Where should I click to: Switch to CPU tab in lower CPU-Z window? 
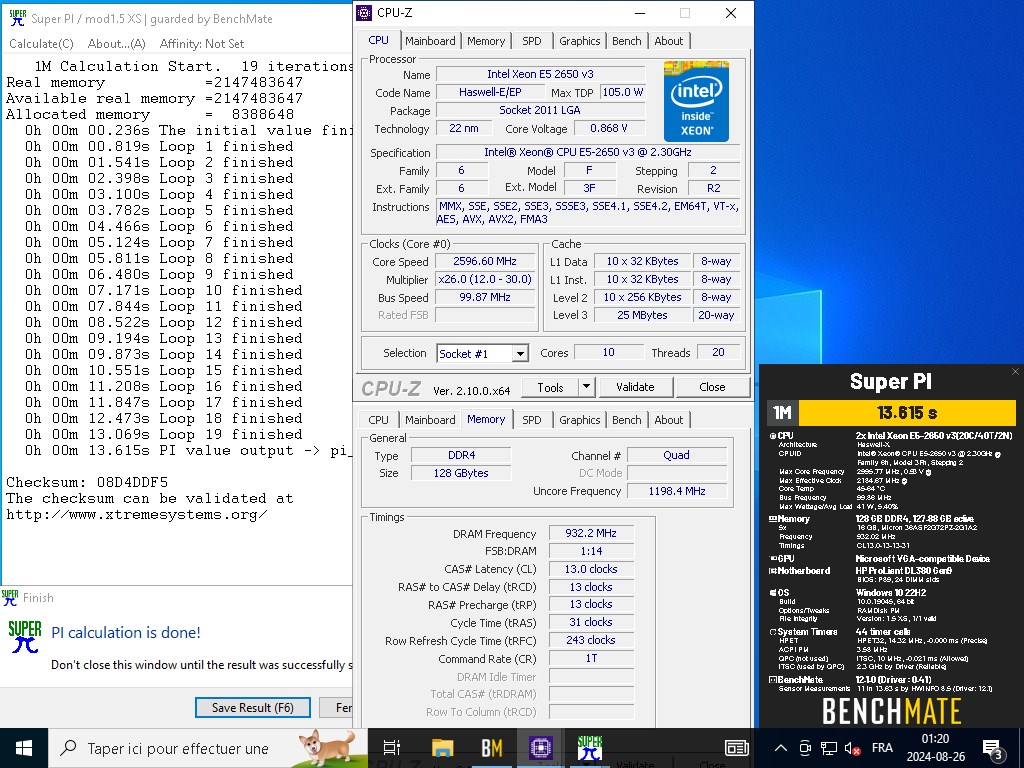click(378, 420)
